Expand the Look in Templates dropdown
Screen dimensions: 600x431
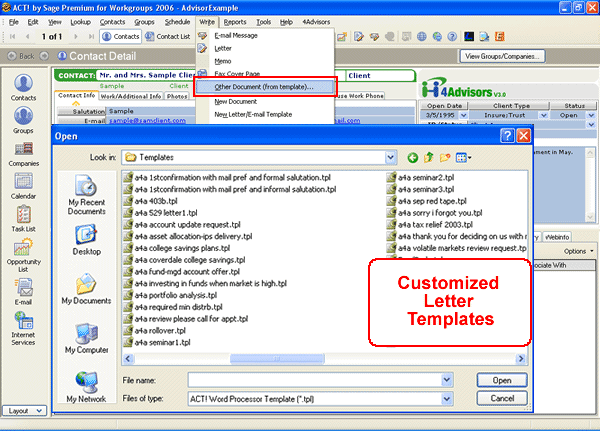point(390,157)
